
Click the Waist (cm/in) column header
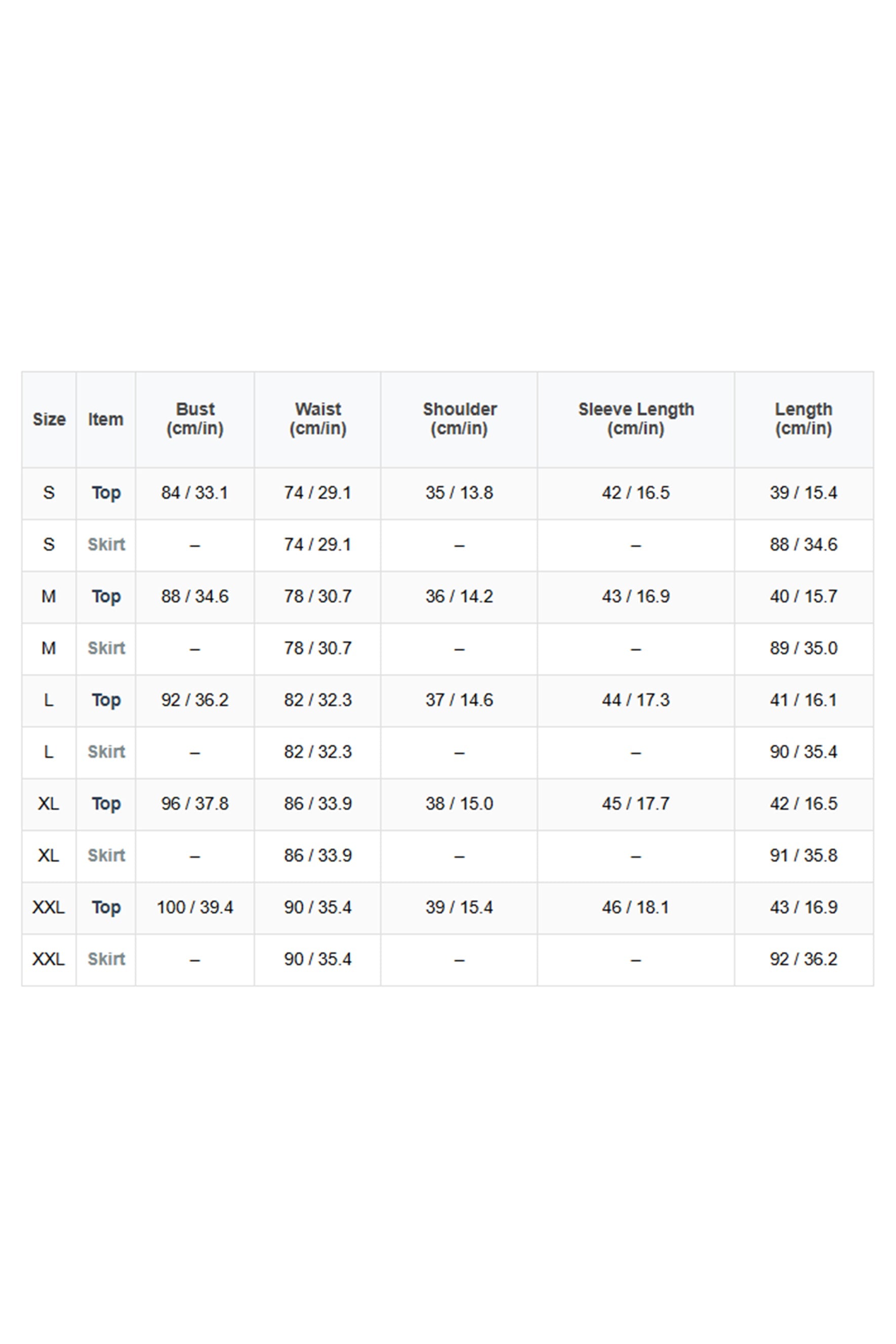click(318, 419)
